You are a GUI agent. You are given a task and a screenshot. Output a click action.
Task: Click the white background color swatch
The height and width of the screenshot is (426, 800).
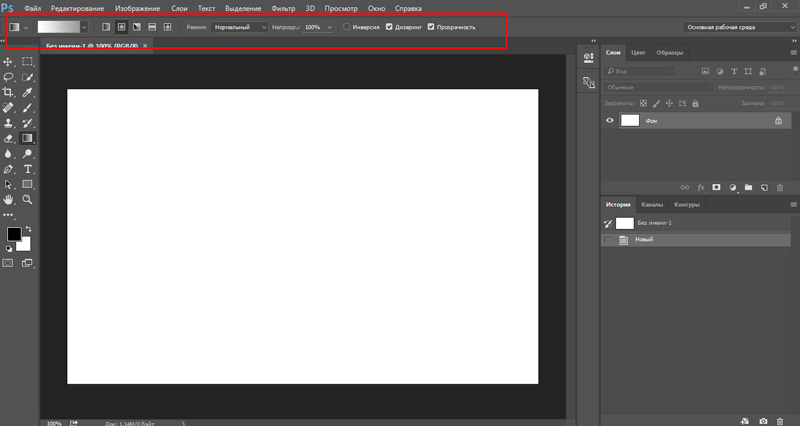pyautogui.click(x=25, y=245)
